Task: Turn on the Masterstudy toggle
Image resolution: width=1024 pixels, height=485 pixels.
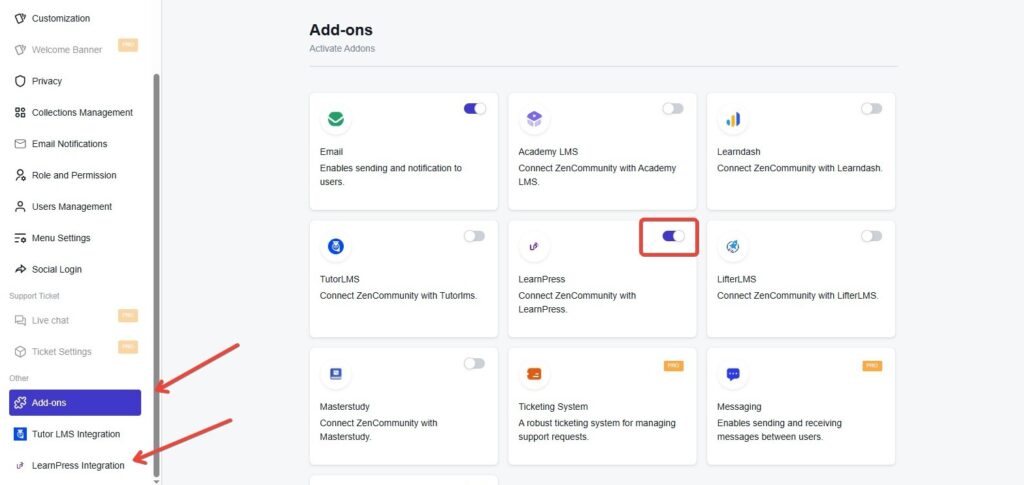Action: (475, 363)
